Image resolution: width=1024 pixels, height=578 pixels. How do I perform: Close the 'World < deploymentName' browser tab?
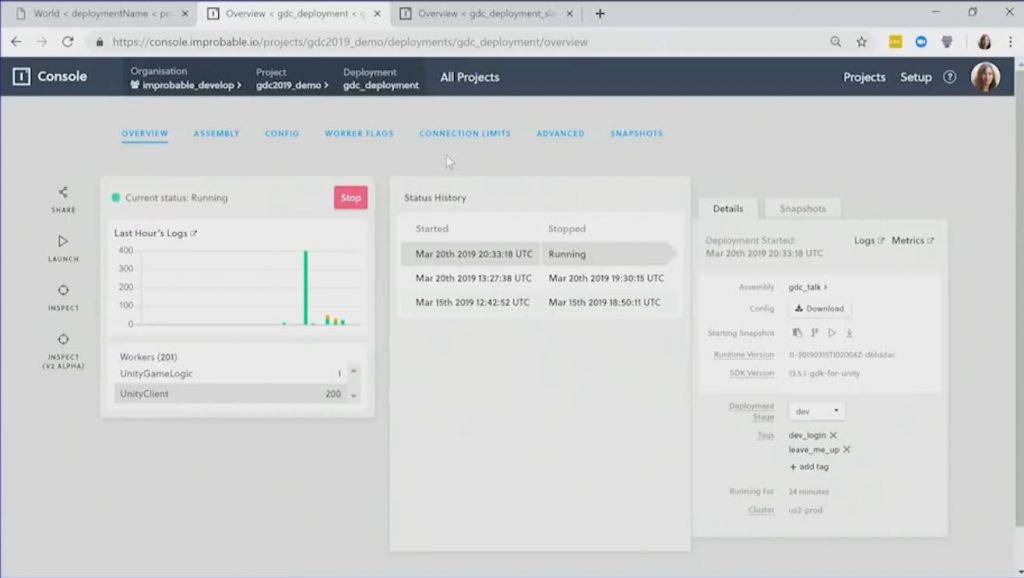(185, 14)
